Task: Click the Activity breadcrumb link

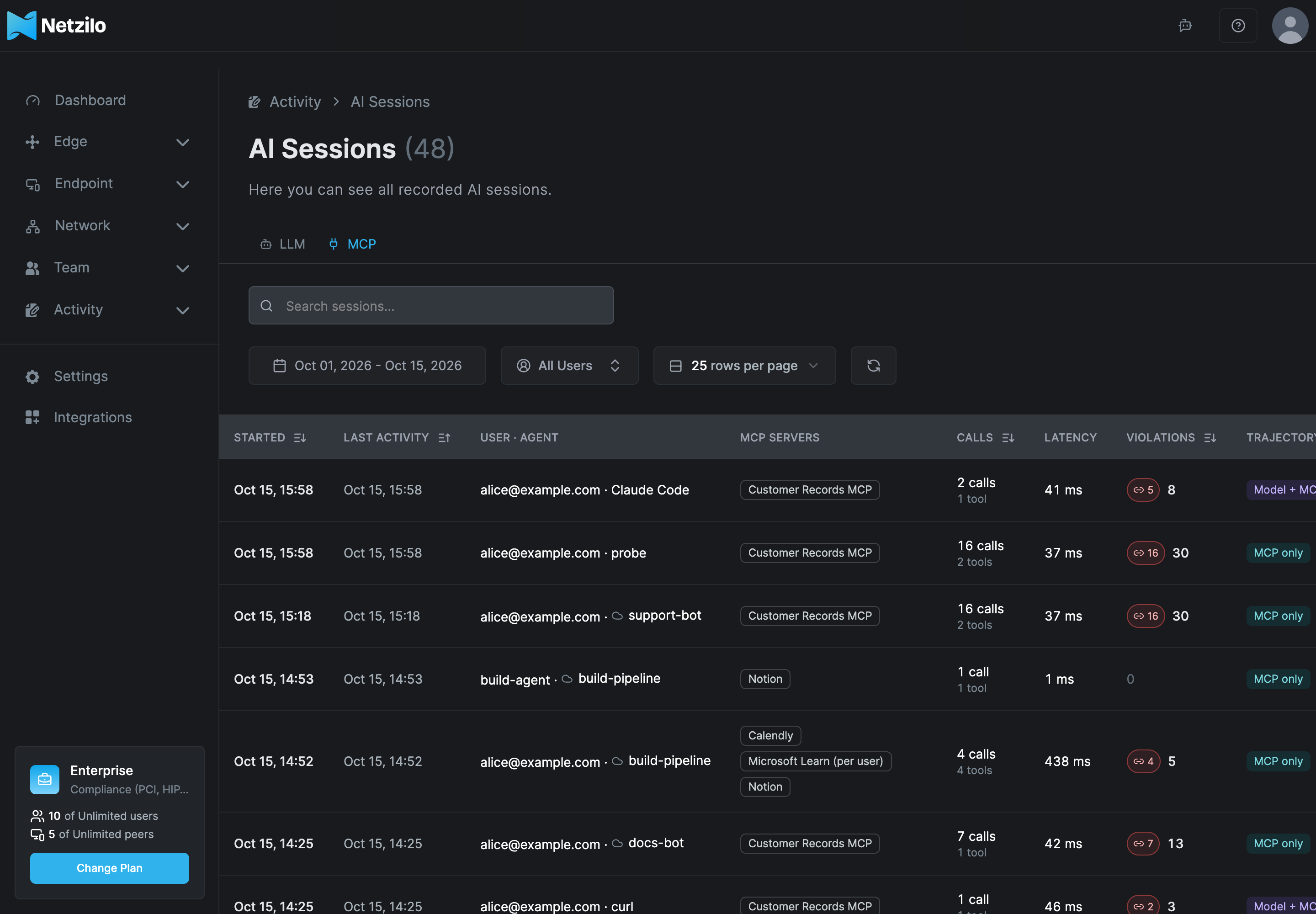Action: [295, 102]
